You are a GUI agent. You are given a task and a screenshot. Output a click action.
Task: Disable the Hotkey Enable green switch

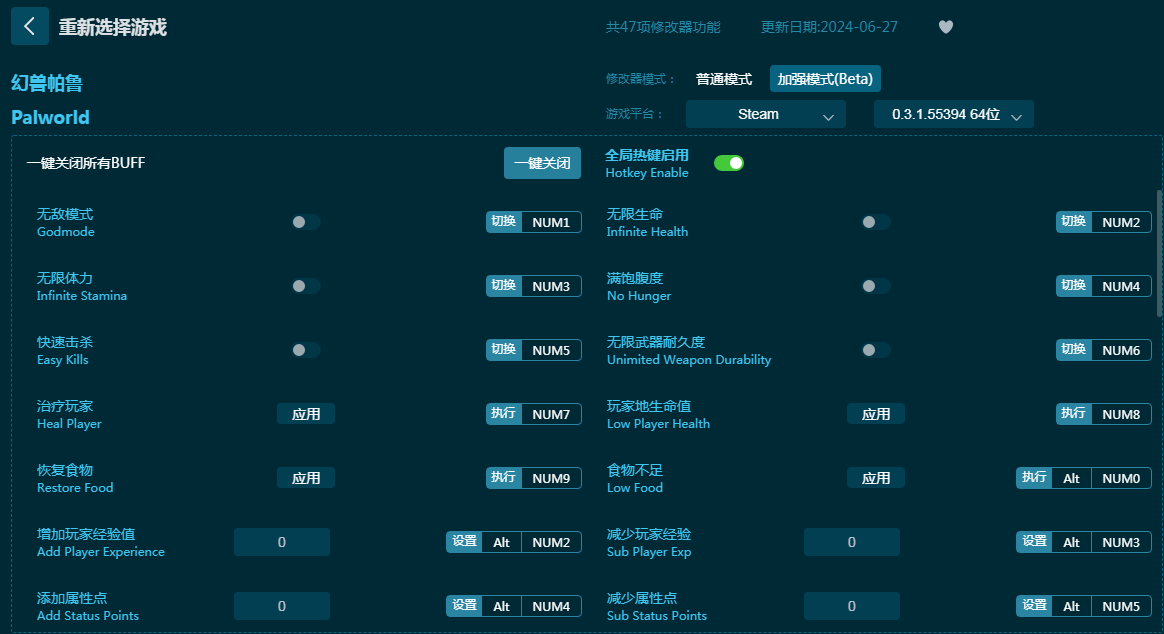point(728,163)
